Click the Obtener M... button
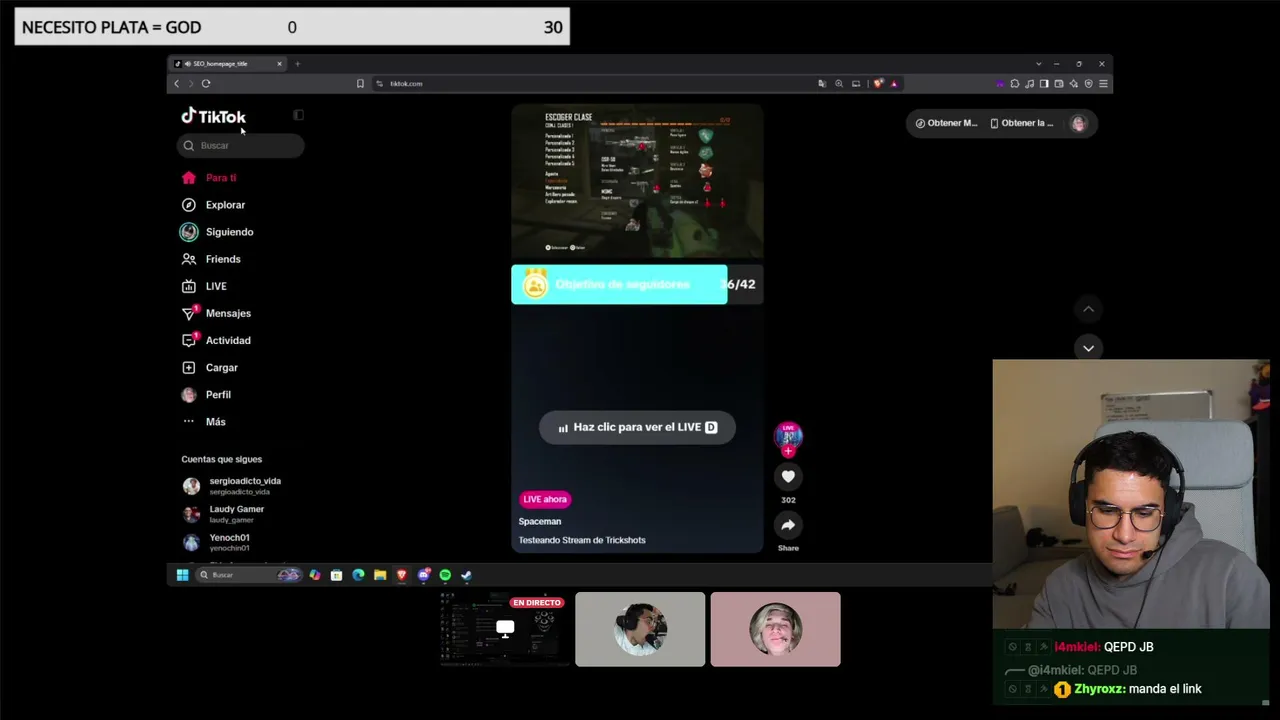Image resolution: width=1280 pixels, height=720 pixels. click(x=946, y=123)
